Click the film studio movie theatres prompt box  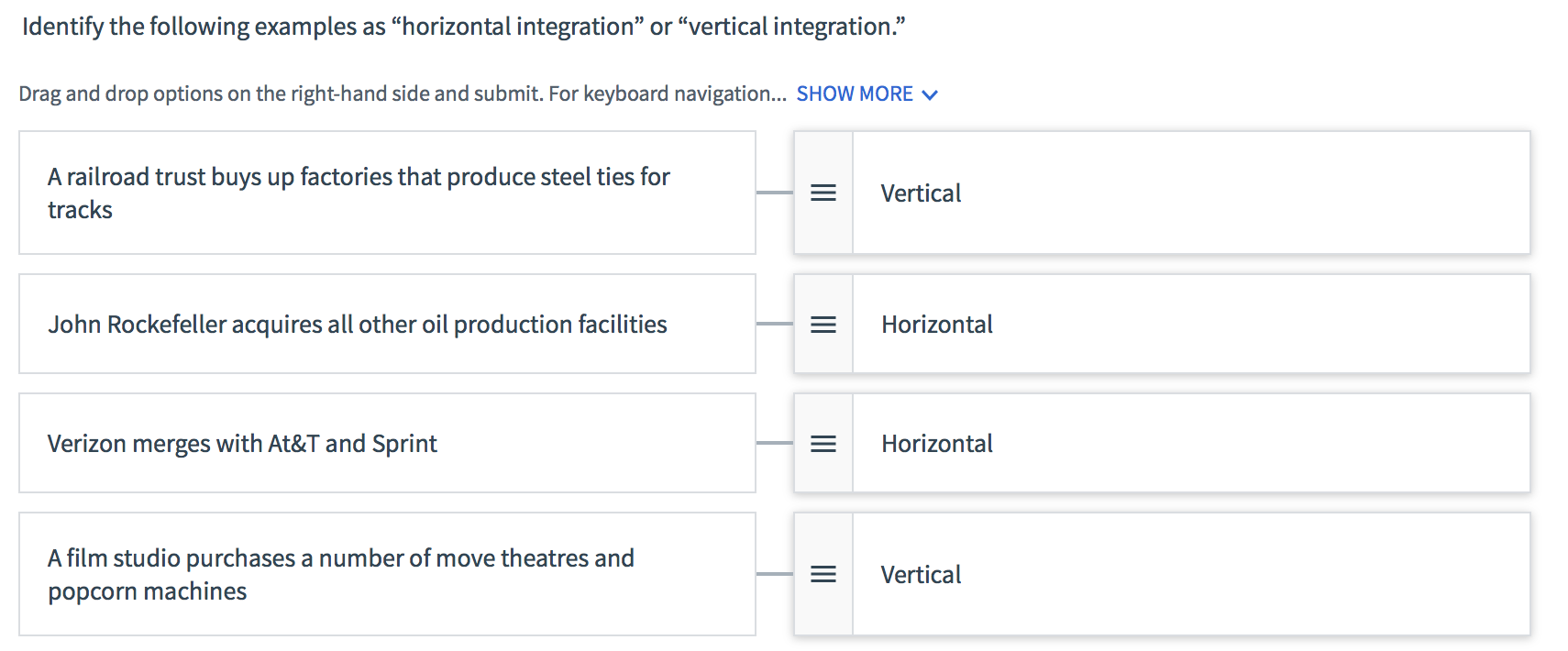pyautogui.click(x=387, y=574)
